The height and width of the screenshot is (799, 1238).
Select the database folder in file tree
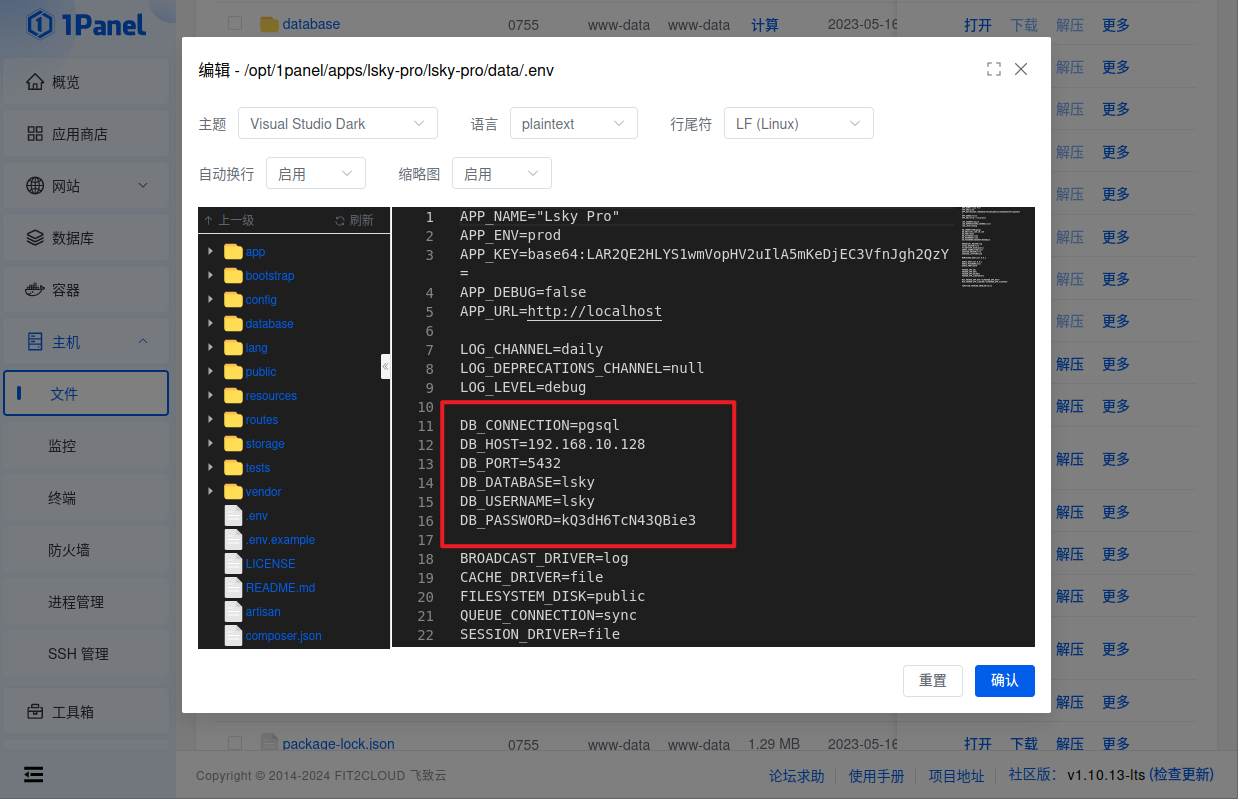[269, 324]
